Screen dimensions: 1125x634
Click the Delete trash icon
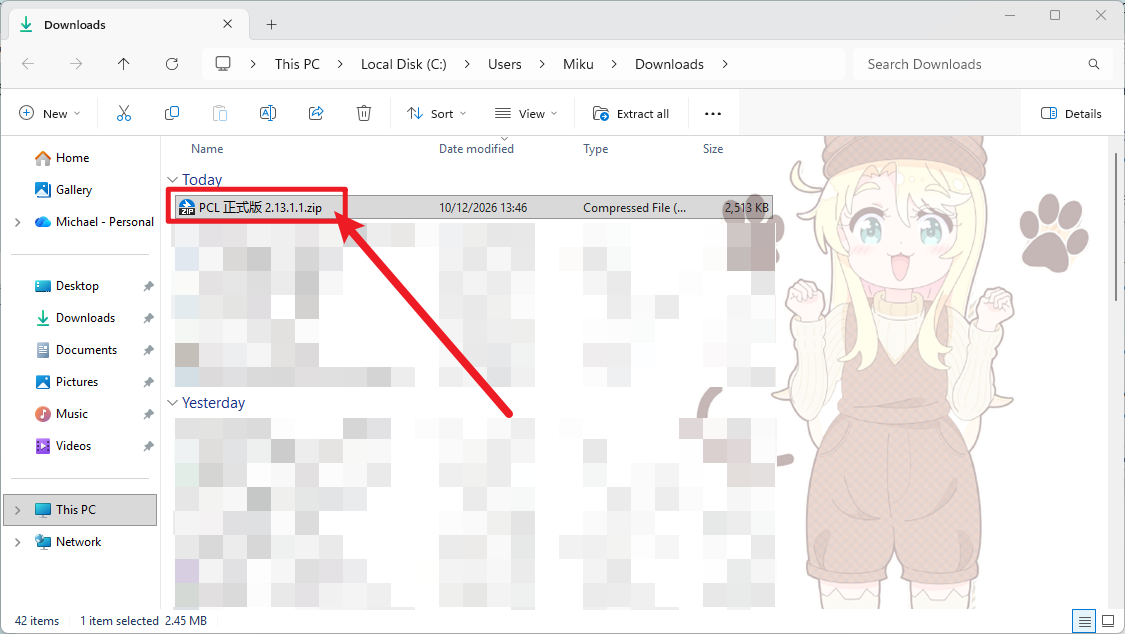point(364,113)
